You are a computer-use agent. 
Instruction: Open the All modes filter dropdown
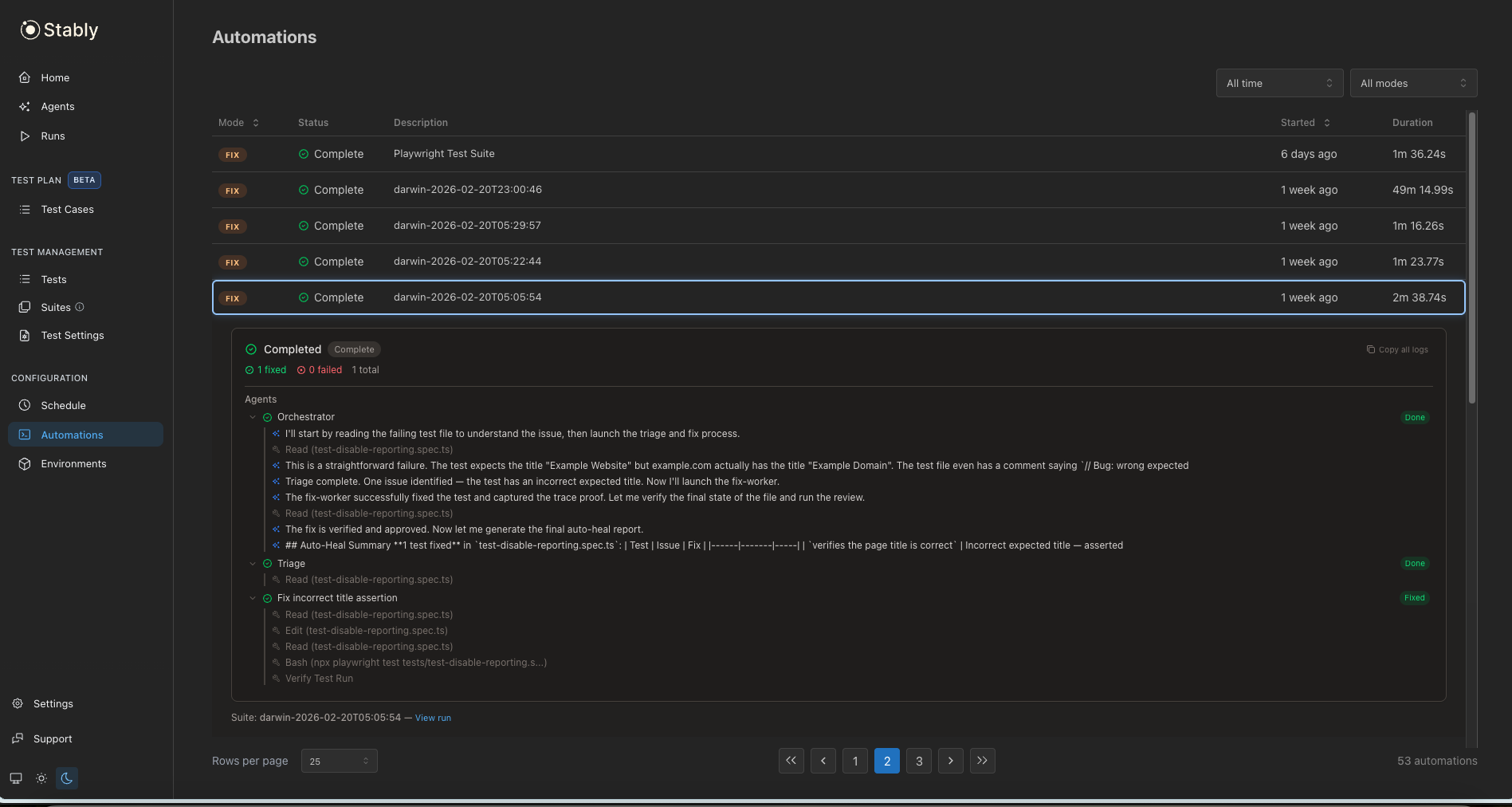1412,83
